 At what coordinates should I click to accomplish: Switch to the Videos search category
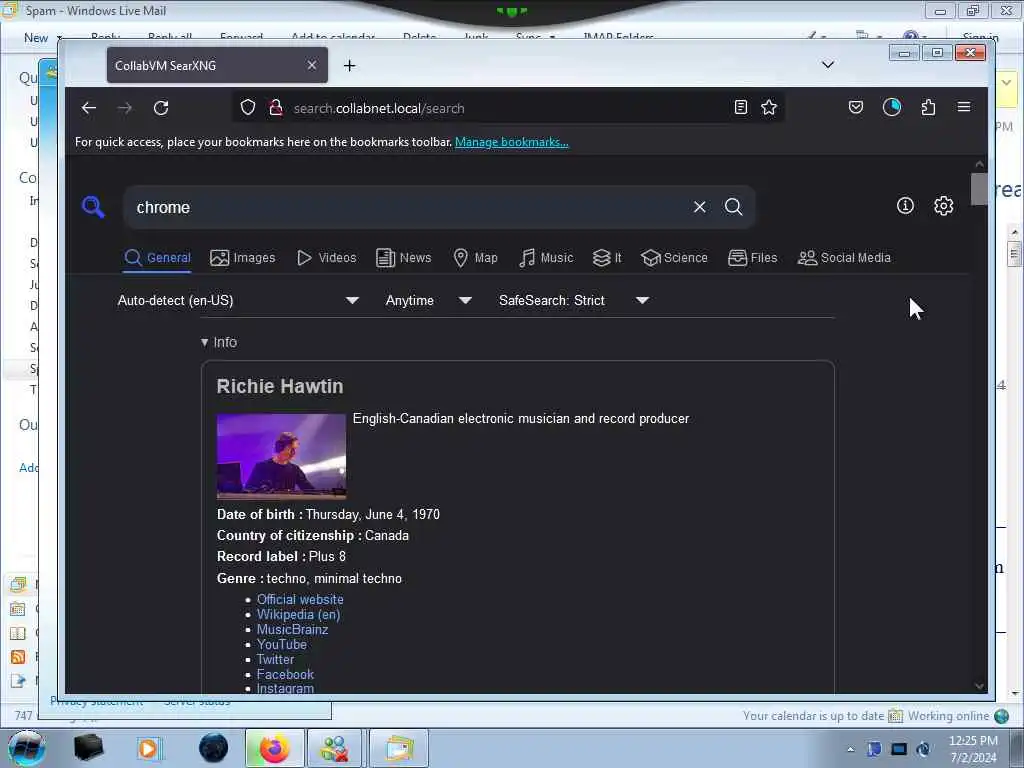coord(327,258)
